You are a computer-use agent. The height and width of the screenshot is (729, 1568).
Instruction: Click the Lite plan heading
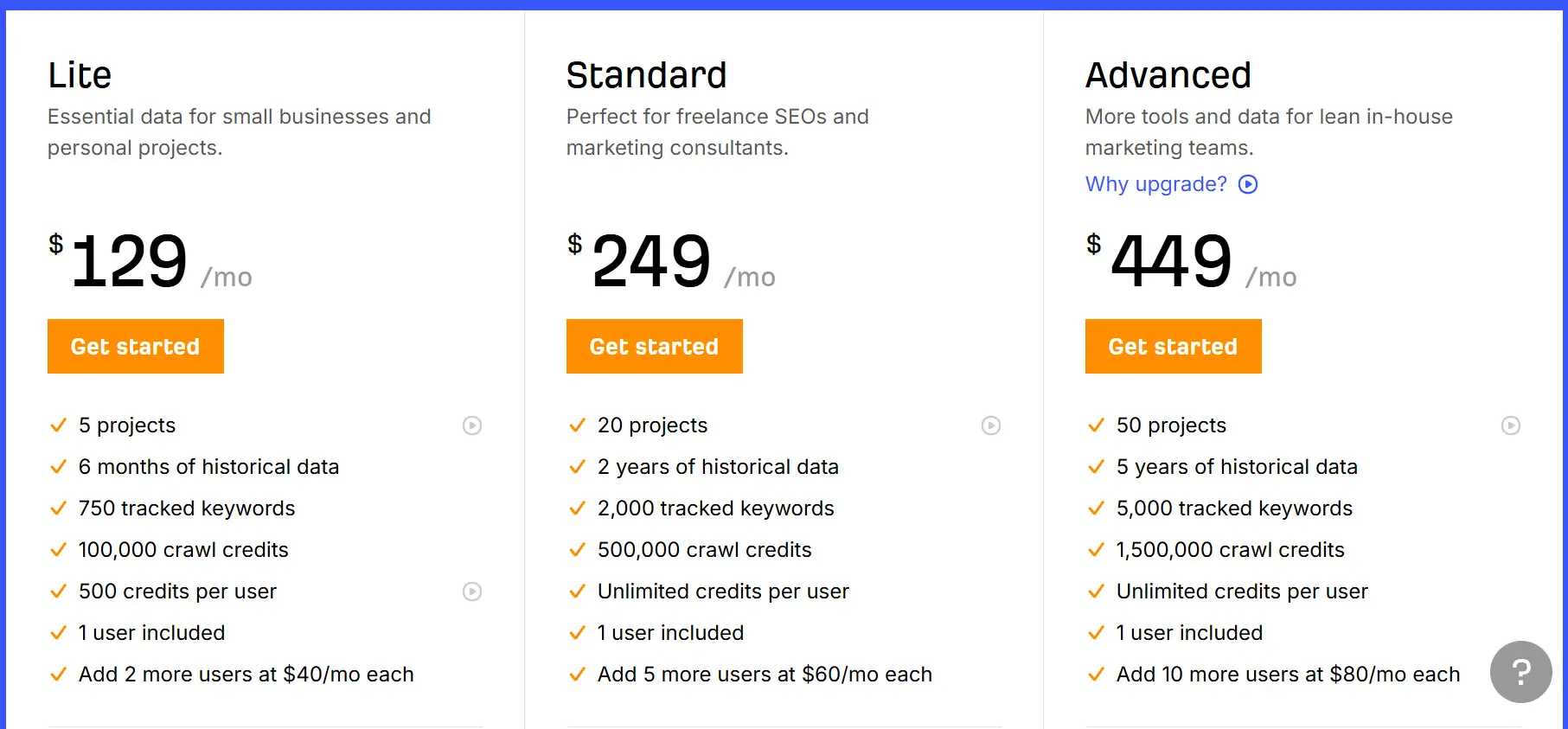pyautogui.click(x=80, y=75)
